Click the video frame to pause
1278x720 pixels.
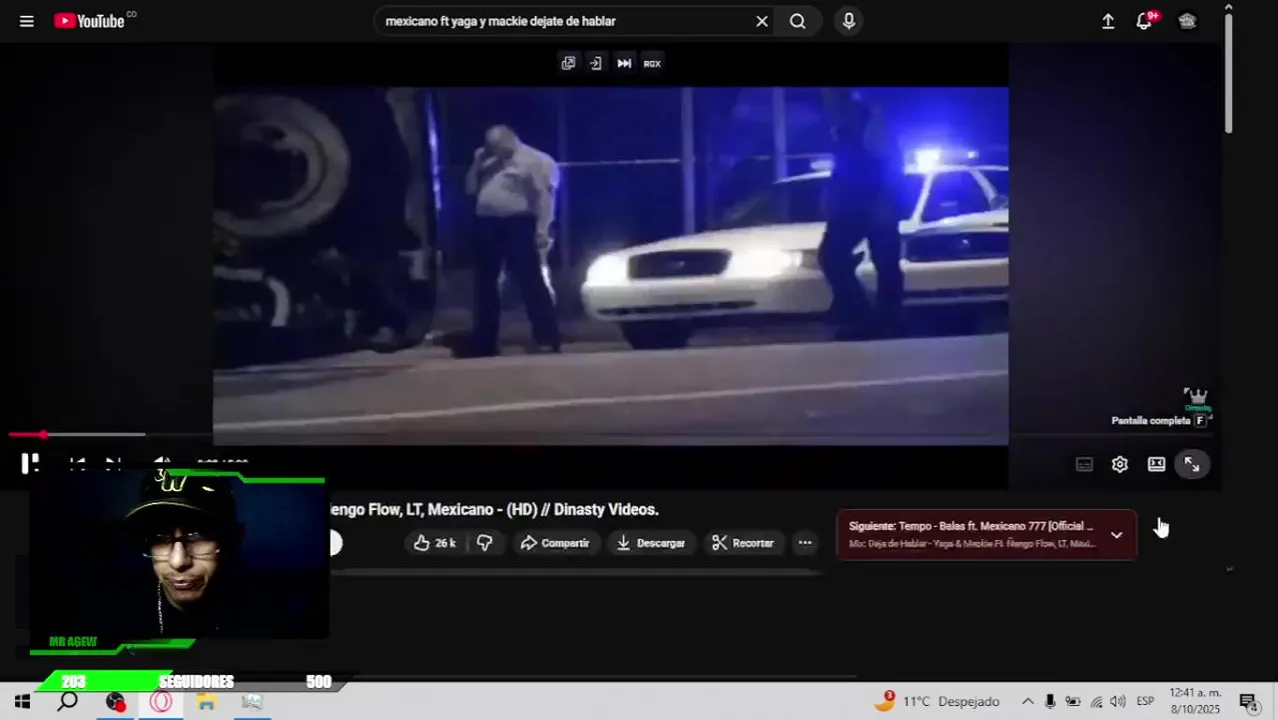[x=610, y=265]
